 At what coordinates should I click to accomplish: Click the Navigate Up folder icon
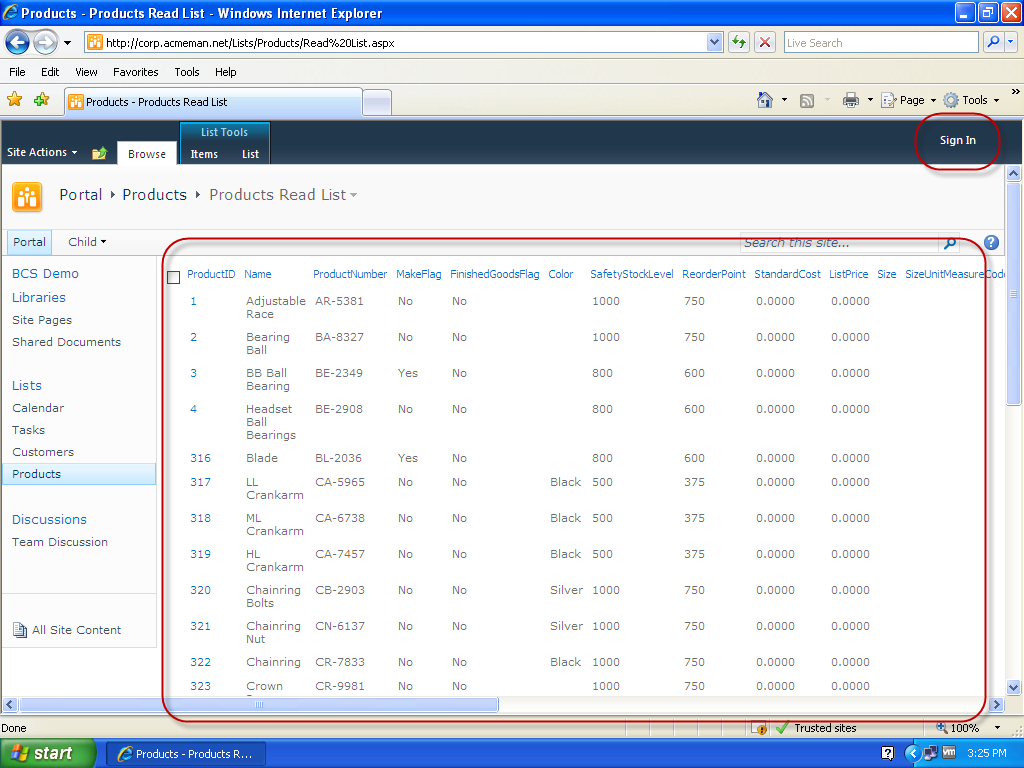(99, 153)
